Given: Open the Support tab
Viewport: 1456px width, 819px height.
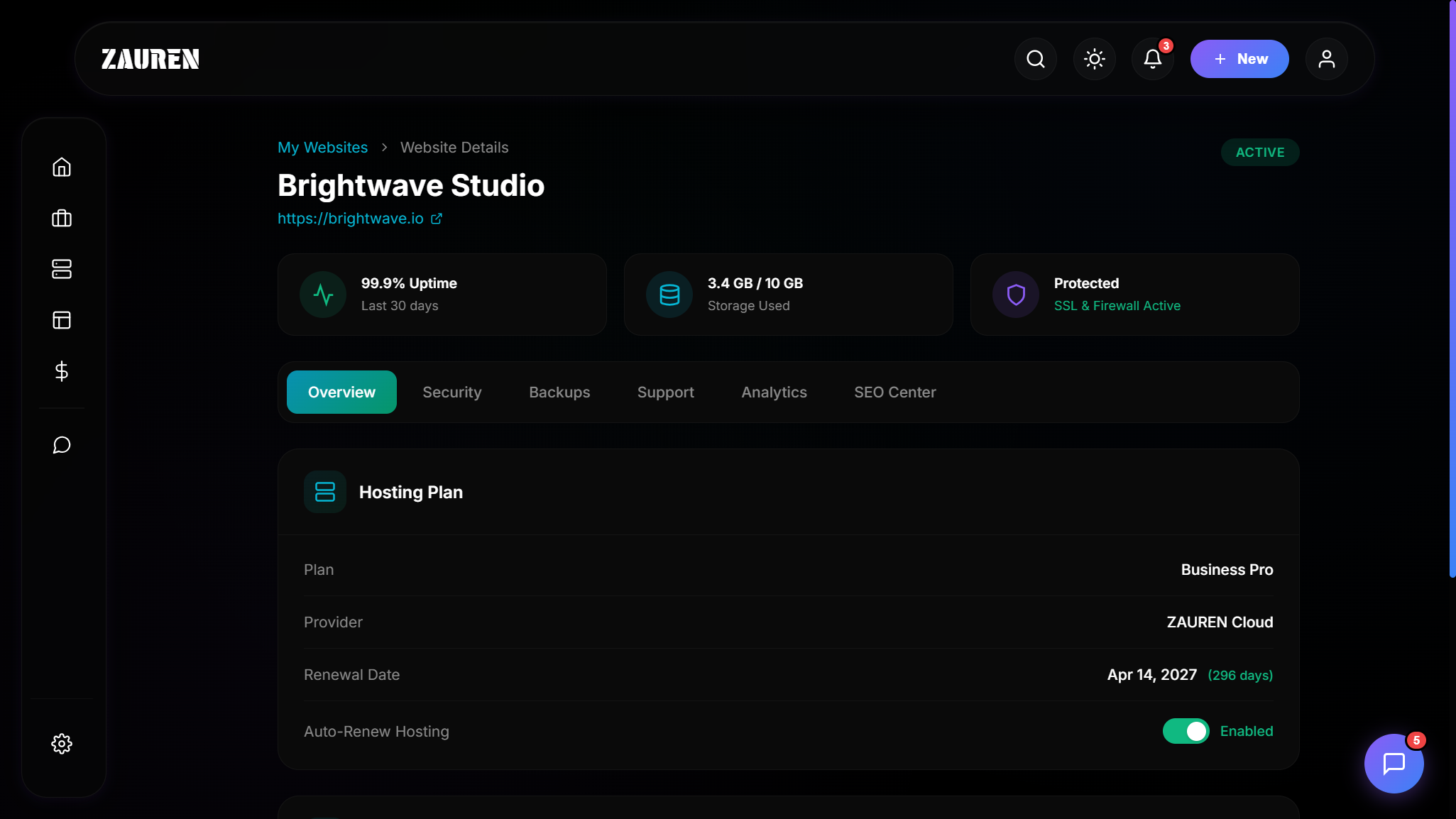Looking at the screenshot, I should click(666, 392).
